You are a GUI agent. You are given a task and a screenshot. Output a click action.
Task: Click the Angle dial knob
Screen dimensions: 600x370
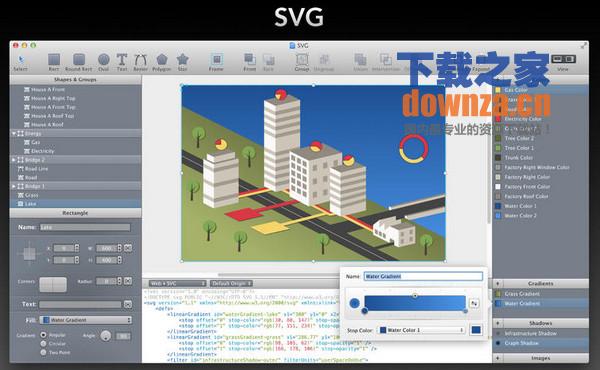click(x=106, y=336)
